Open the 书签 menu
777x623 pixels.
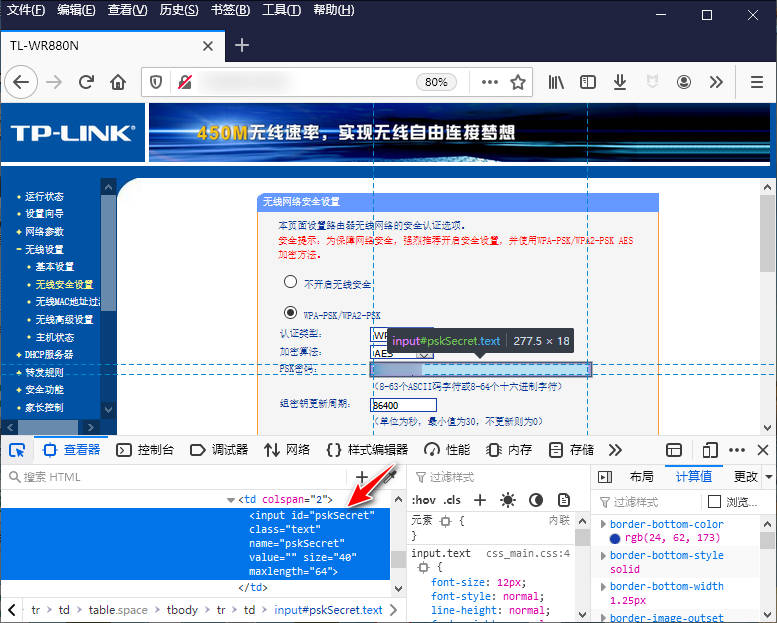[x=230, y=10]
